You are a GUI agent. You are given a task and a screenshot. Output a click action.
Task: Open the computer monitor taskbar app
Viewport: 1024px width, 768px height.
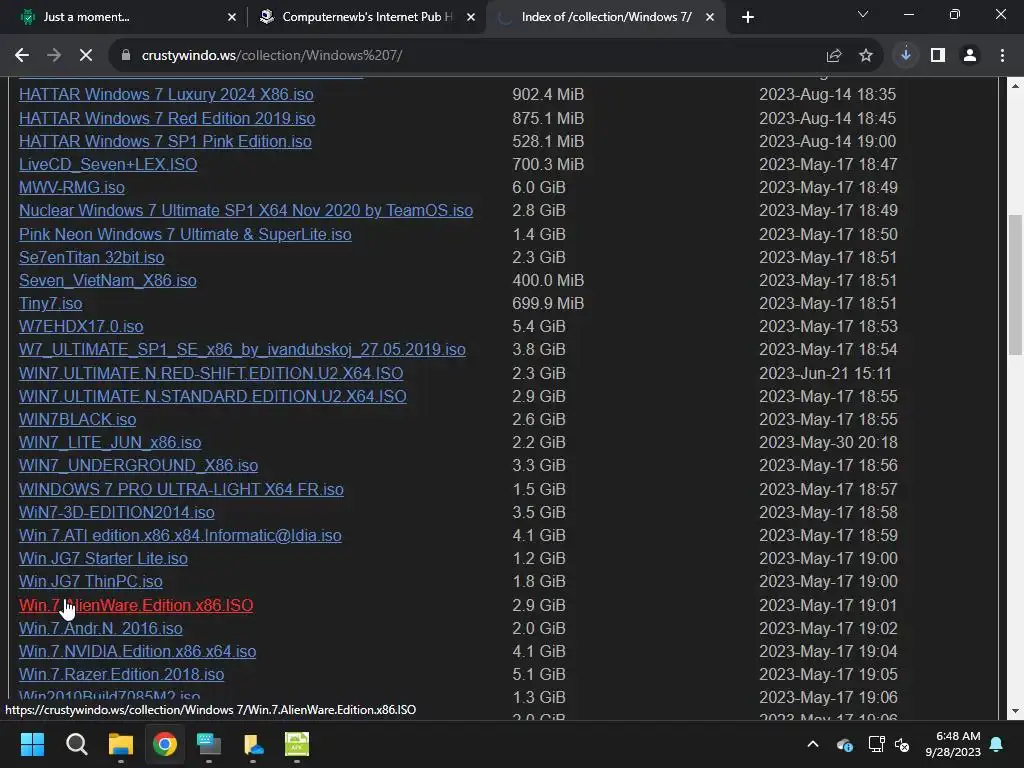point(209,744)
